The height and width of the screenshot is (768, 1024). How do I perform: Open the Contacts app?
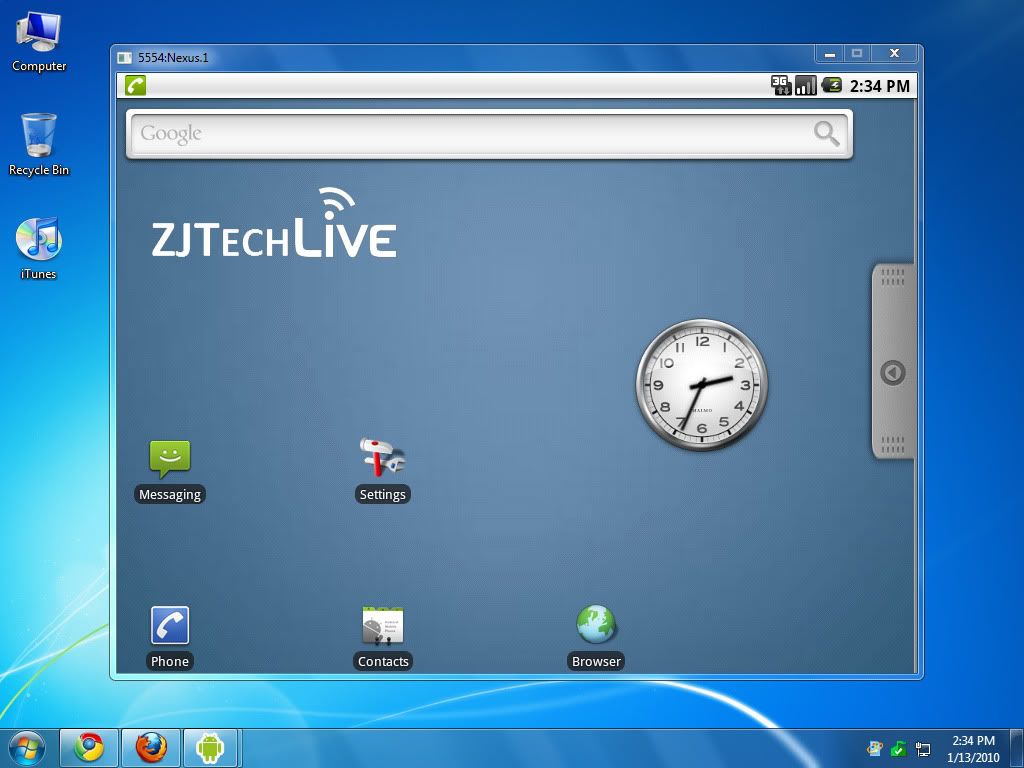(x=383, y=626)
